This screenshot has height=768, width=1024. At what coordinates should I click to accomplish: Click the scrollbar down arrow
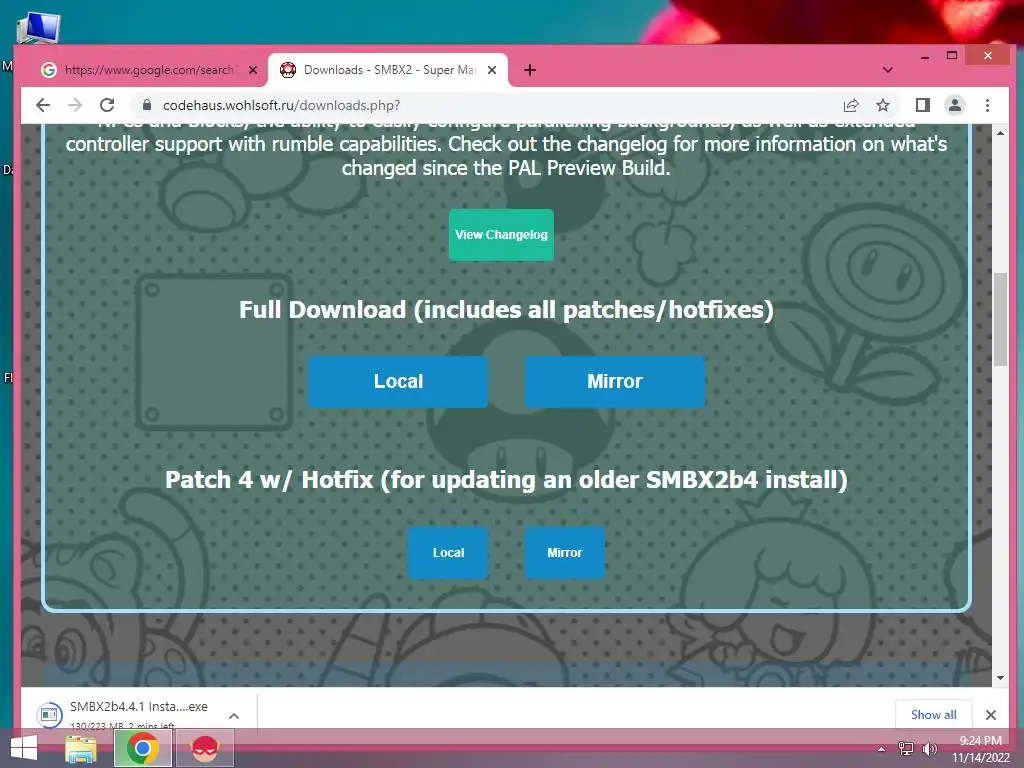[x=1000, y=678]
